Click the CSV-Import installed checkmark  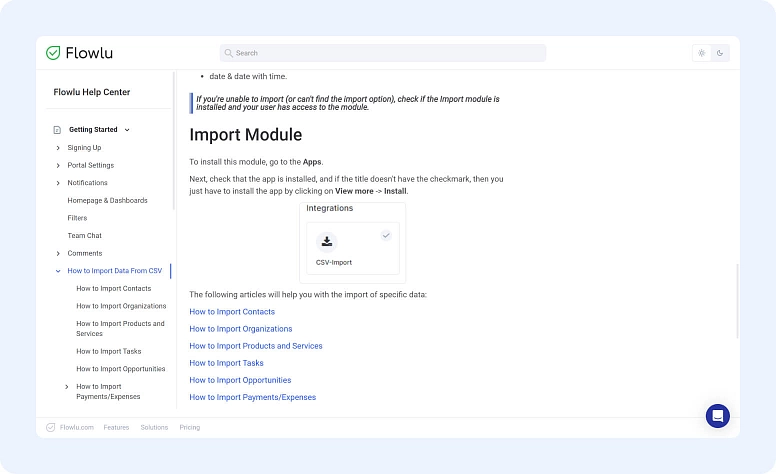click(x=386, y=236)
